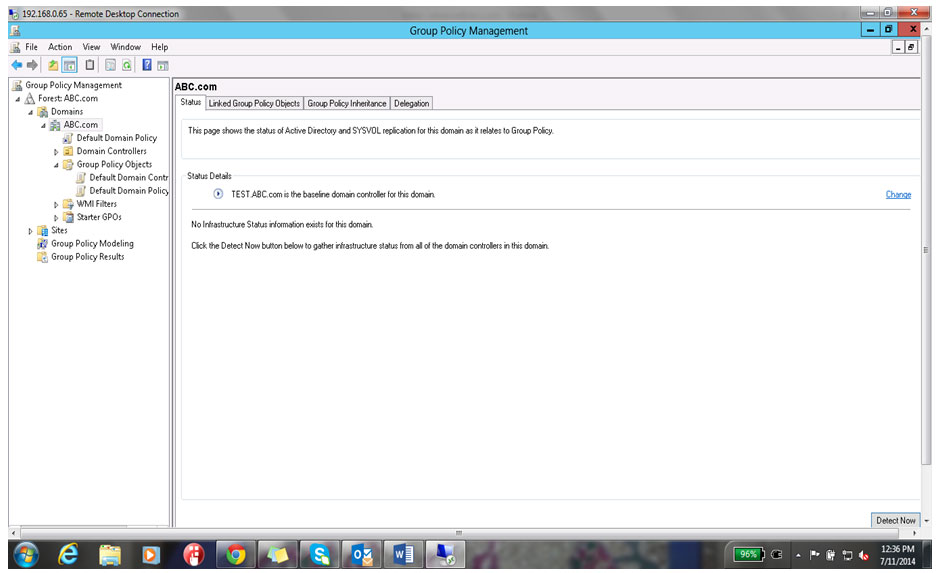Click the clipboard icon in the toolbar
The image size is (938, 573).
tap(90, 65)
